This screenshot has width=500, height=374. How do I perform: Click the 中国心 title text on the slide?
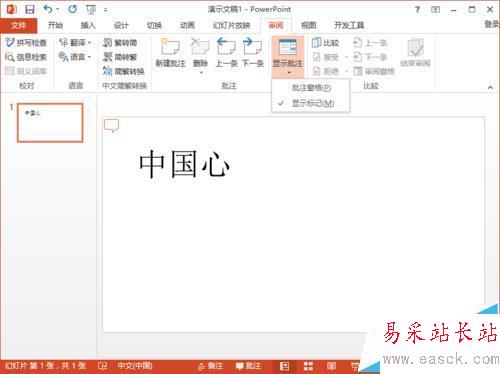(x=184, y=164)
